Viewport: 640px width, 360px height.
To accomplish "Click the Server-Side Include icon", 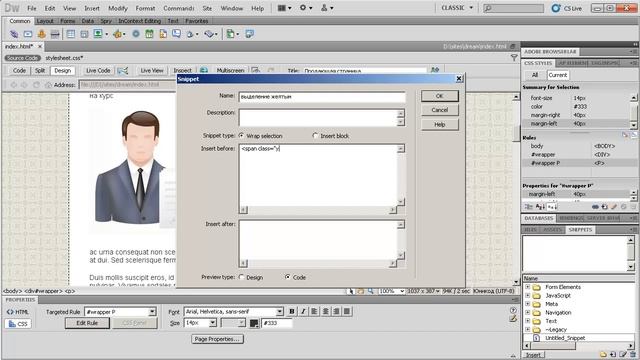I will pyautogui.click(x=163, y=34).
